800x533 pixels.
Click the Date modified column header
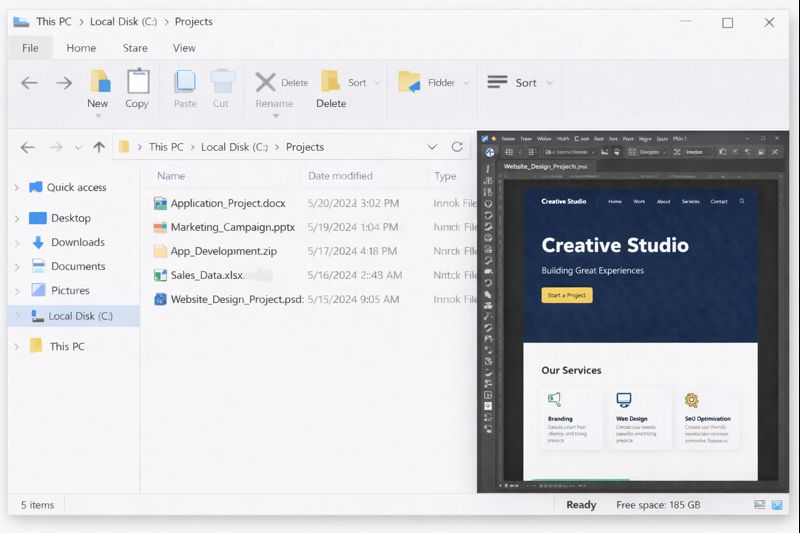point(340,176)
